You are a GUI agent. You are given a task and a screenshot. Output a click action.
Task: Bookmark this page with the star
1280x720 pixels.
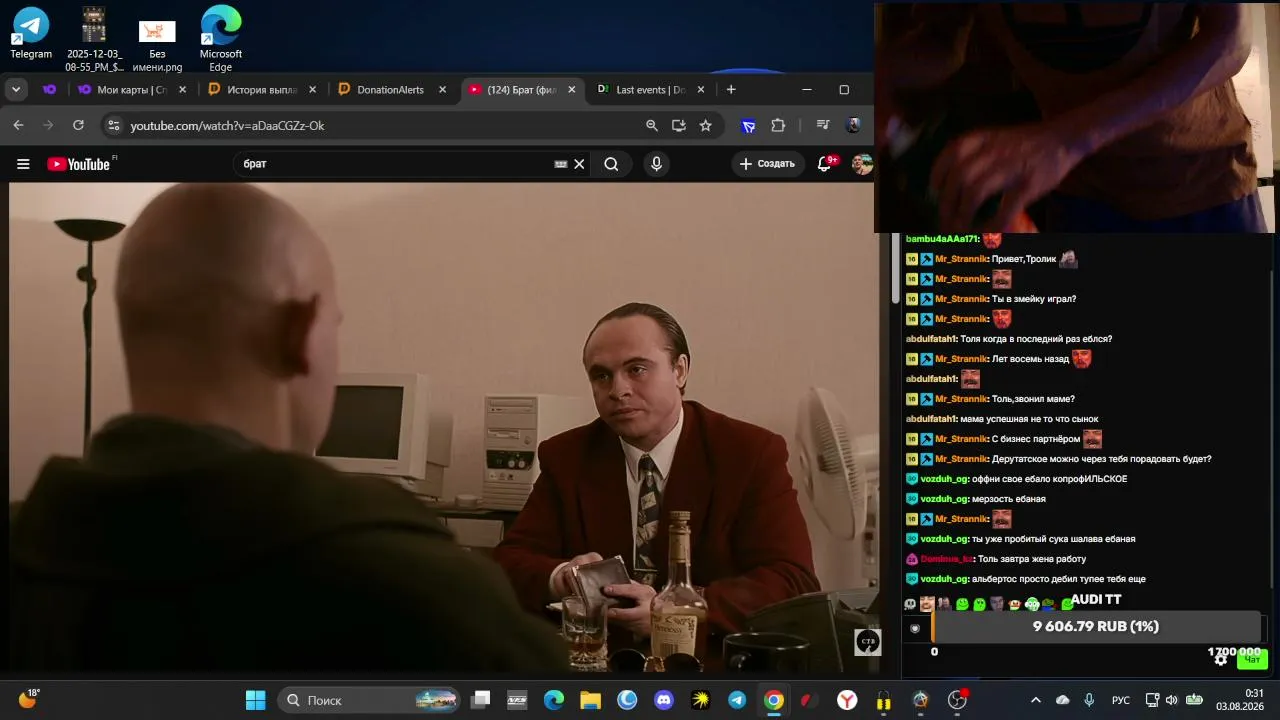tap(706, 125)
